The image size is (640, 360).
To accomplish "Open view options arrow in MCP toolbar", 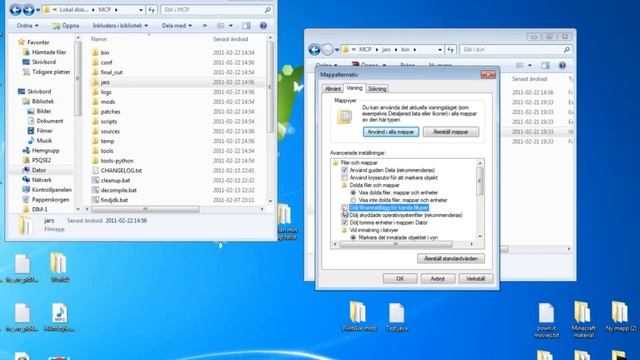I will 231,26.
